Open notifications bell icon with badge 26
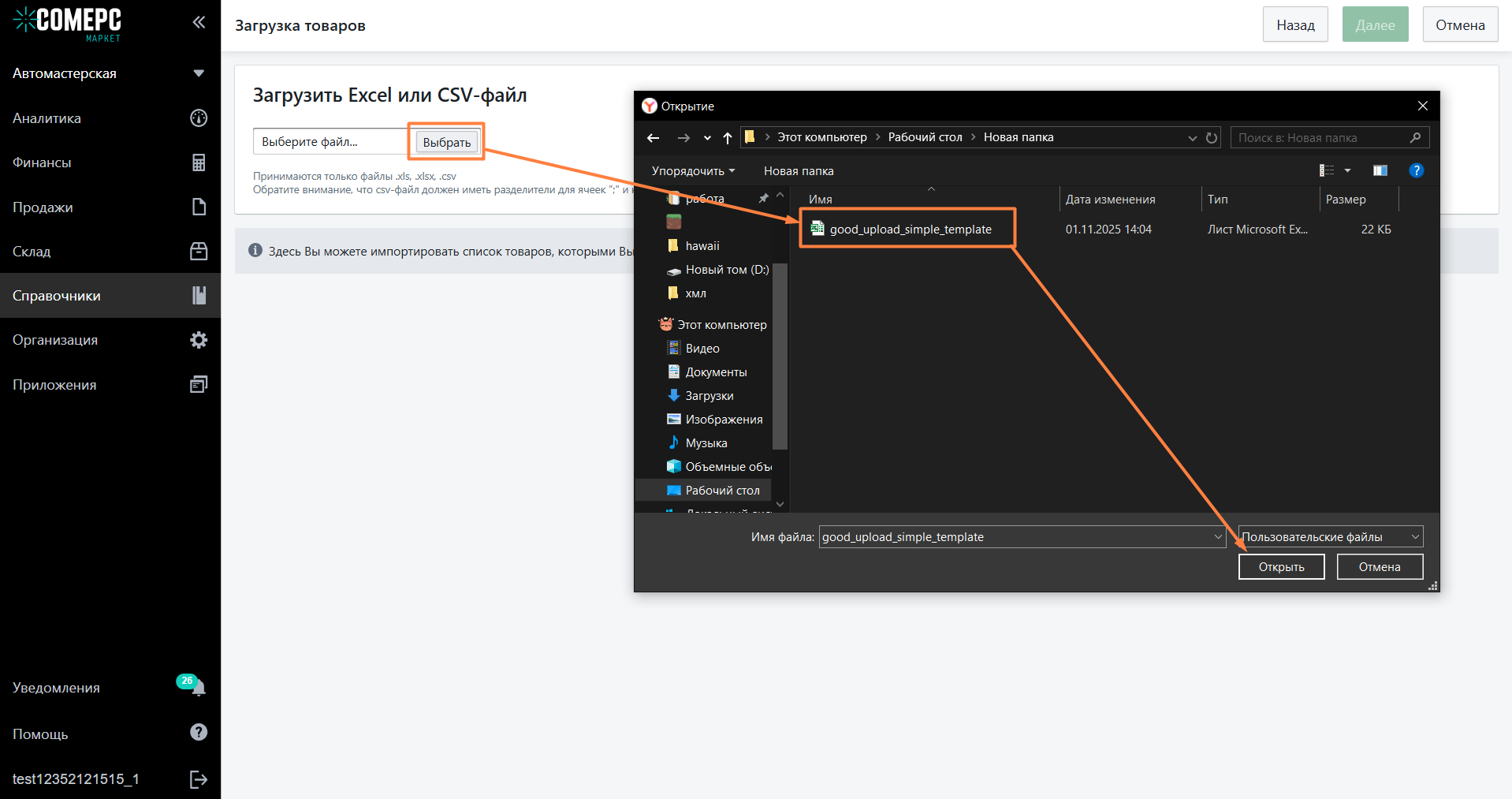 click(x=198, y=687)
